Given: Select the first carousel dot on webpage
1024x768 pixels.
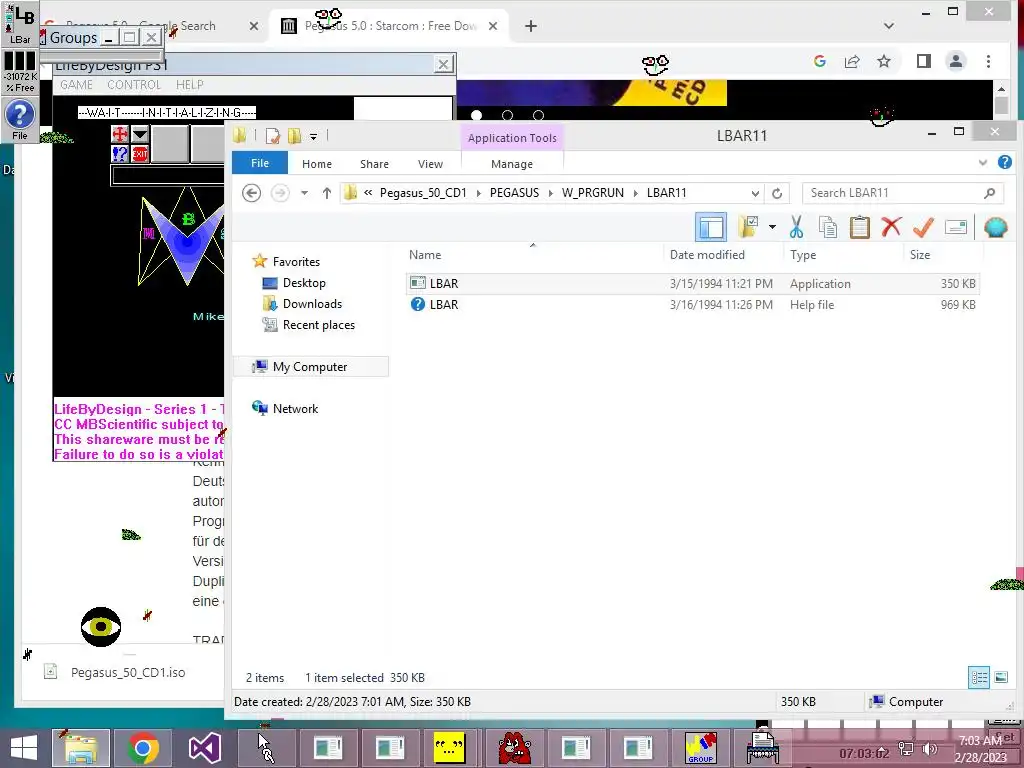Looking at the screenshot, I should [x=477, y=116].
